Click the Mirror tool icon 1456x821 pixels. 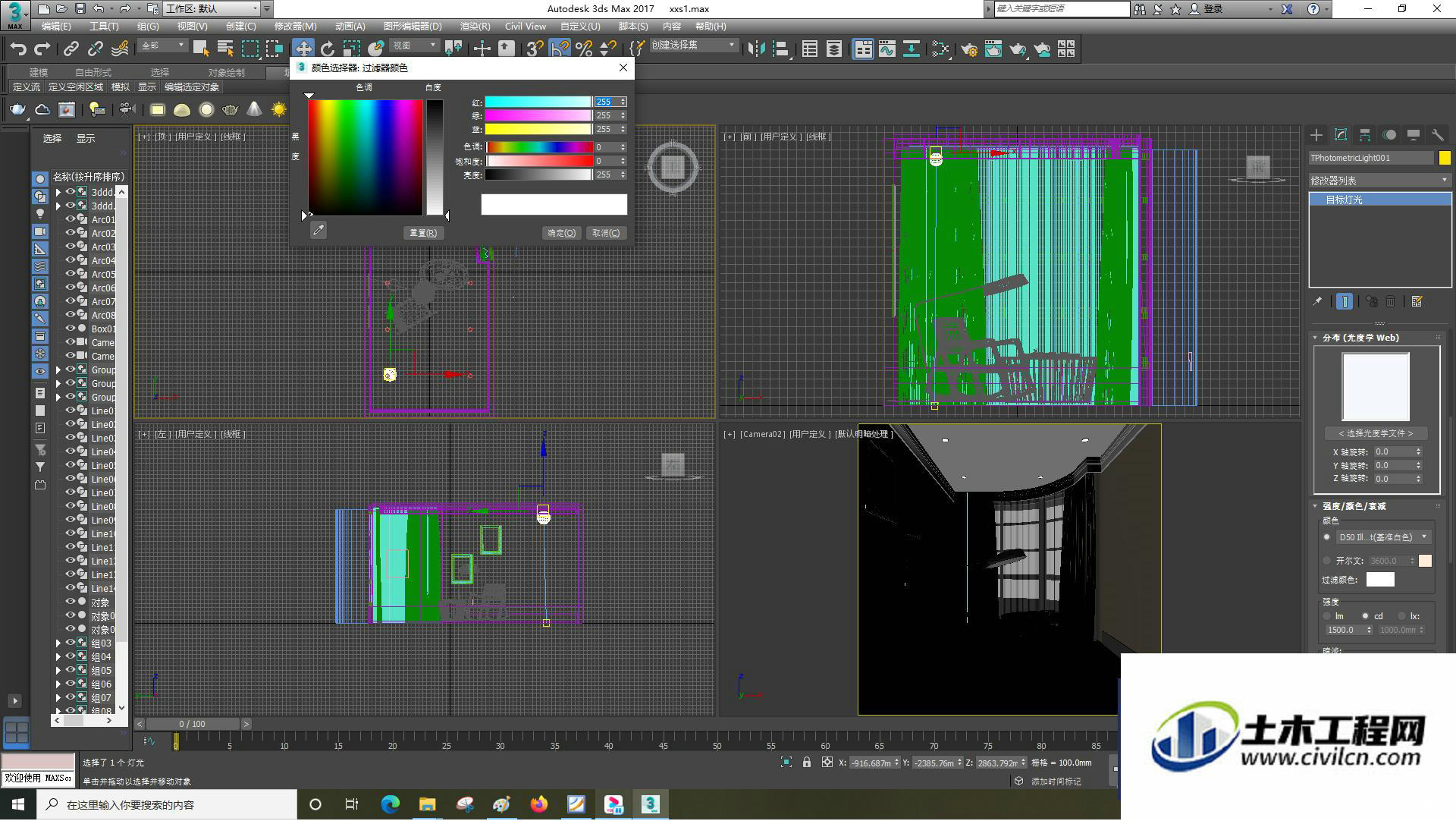click(x=756, y=49)
